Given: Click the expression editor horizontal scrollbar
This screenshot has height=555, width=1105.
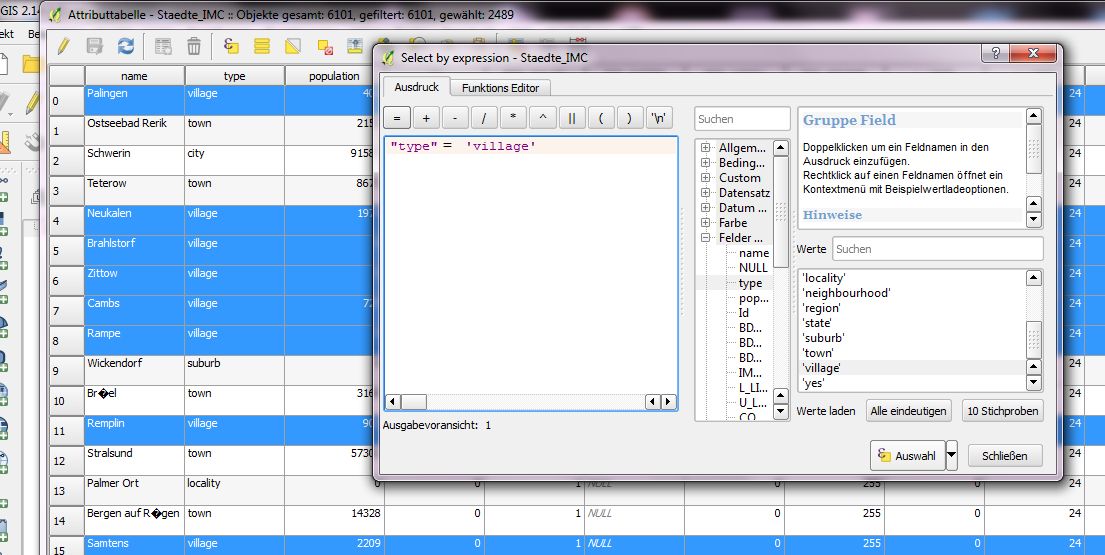Looking at the screenshot, I should coord(530,402).
